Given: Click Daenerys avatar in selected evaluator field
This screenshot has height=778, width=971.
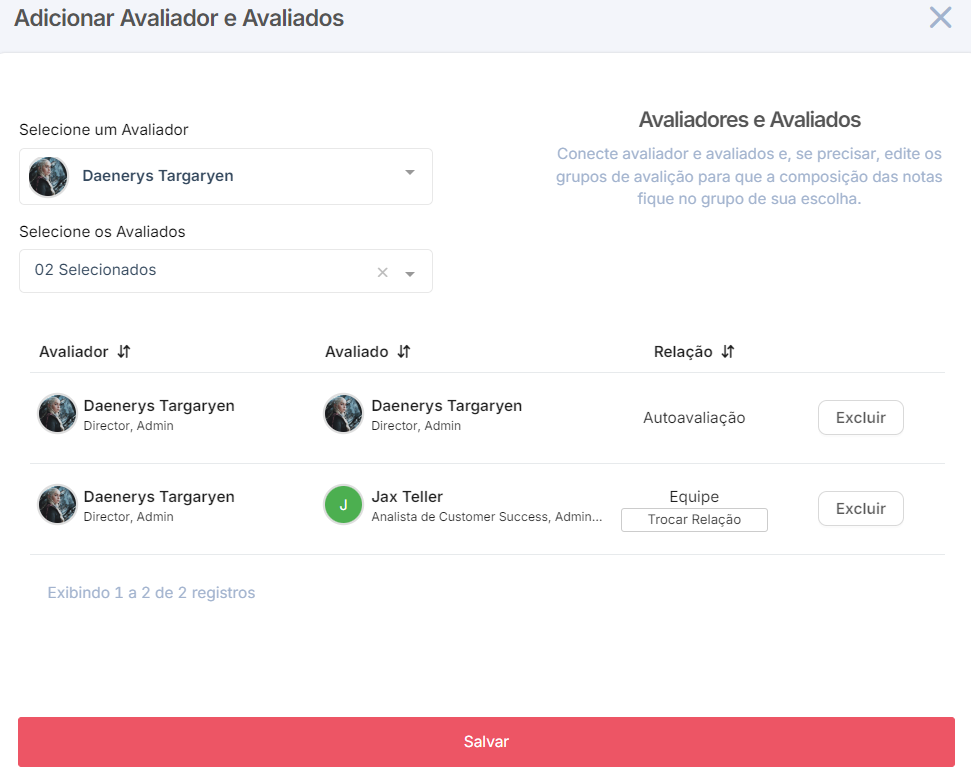Looking at the screenshot, I should tap(48, 177).
